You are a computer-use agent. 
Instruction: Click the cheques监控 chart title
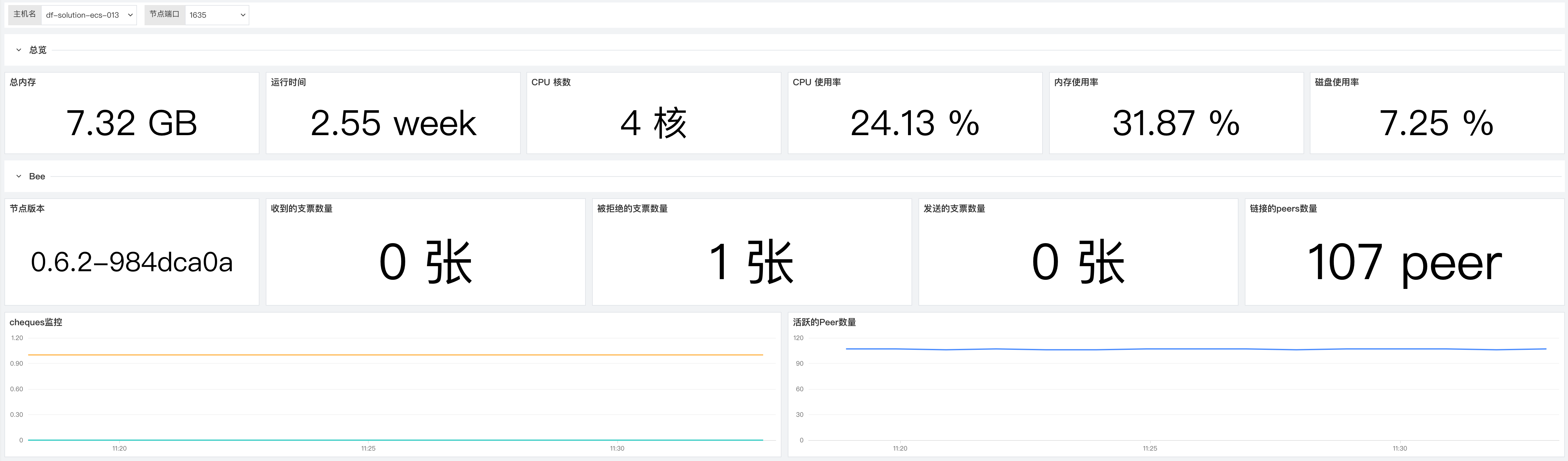35,322
